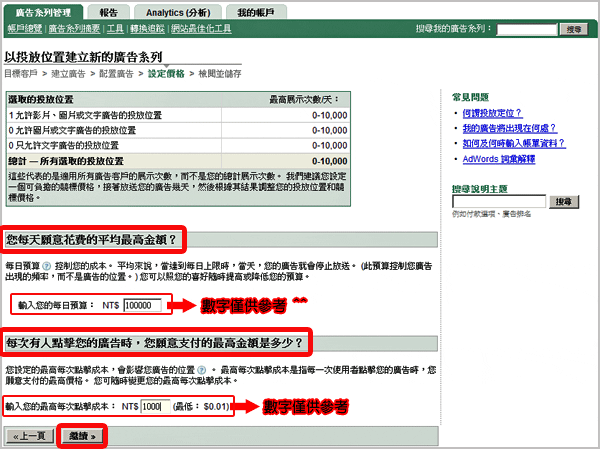
Task: Click the 繼續 » continue button
Action: [x=82, y=436]
